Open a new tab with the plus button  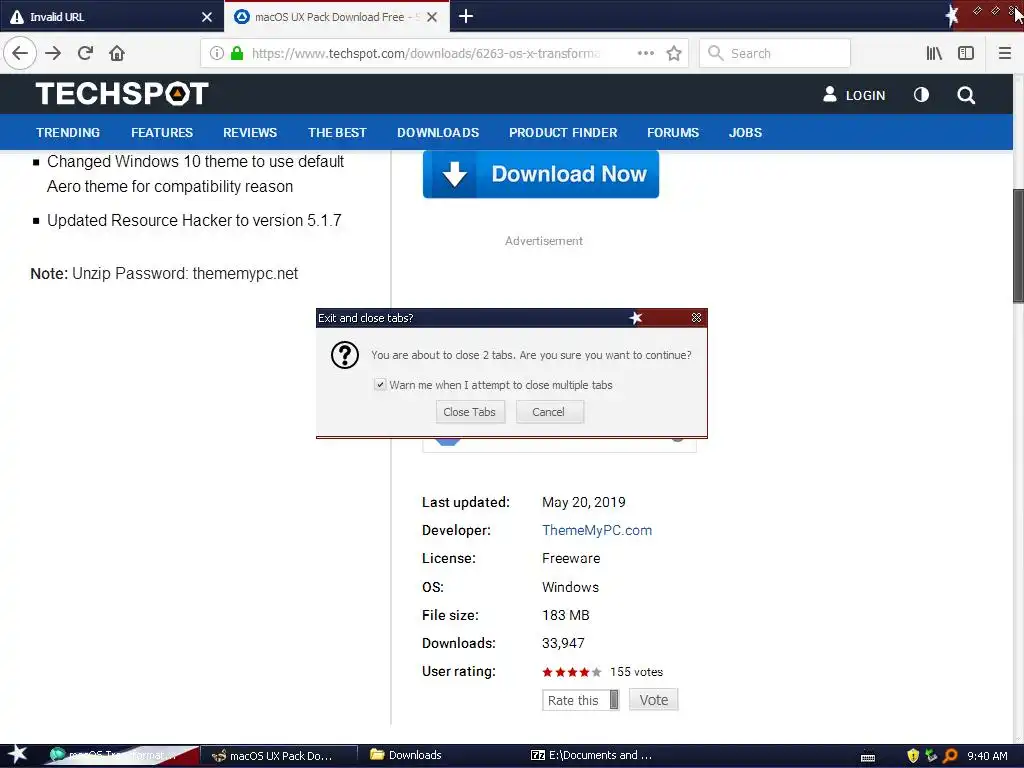466,16
